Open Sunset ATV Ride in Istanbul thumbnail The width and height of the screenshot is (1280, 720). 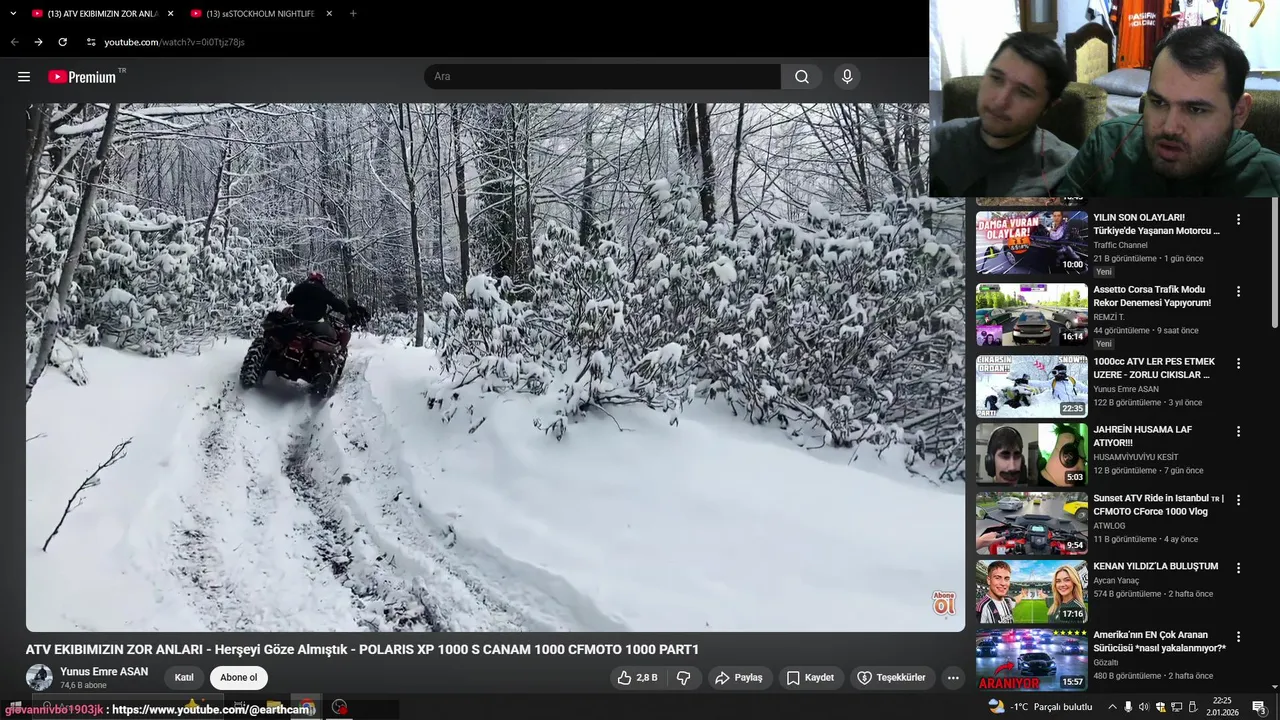[x=1031, y=523]
